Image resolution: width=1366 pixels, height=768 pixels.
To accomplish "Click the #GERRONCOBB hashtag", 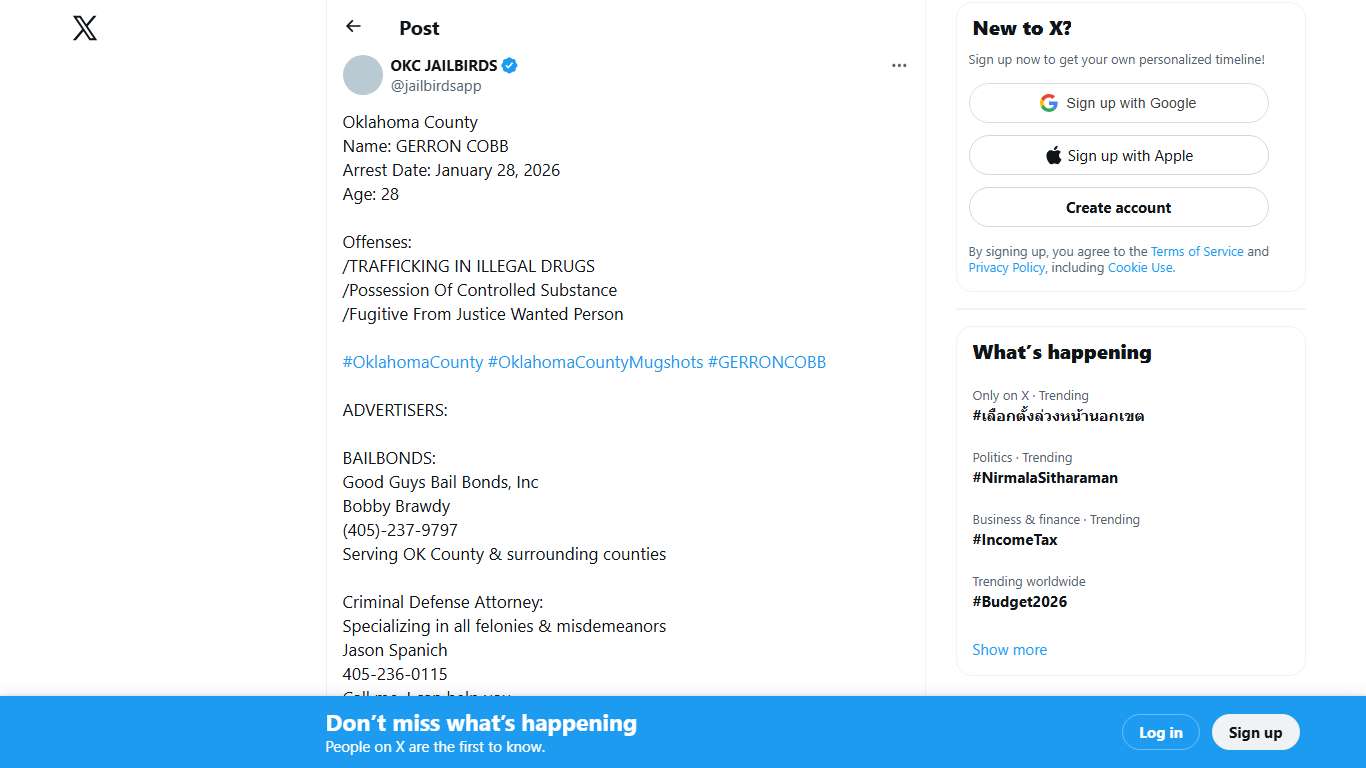I will (x=767, y=362).
